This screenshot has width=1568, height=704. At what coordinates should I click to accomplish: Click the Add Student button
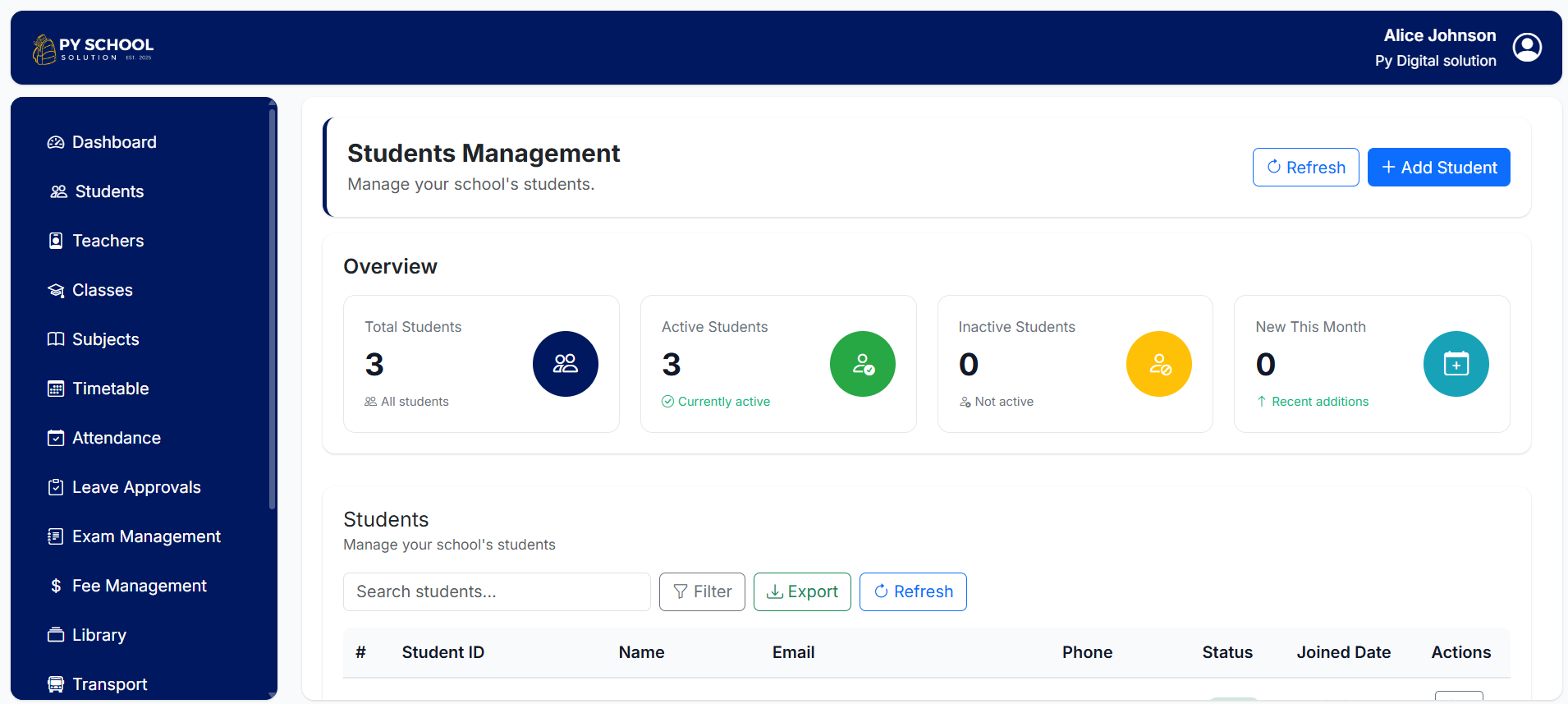coord(1439,168)
